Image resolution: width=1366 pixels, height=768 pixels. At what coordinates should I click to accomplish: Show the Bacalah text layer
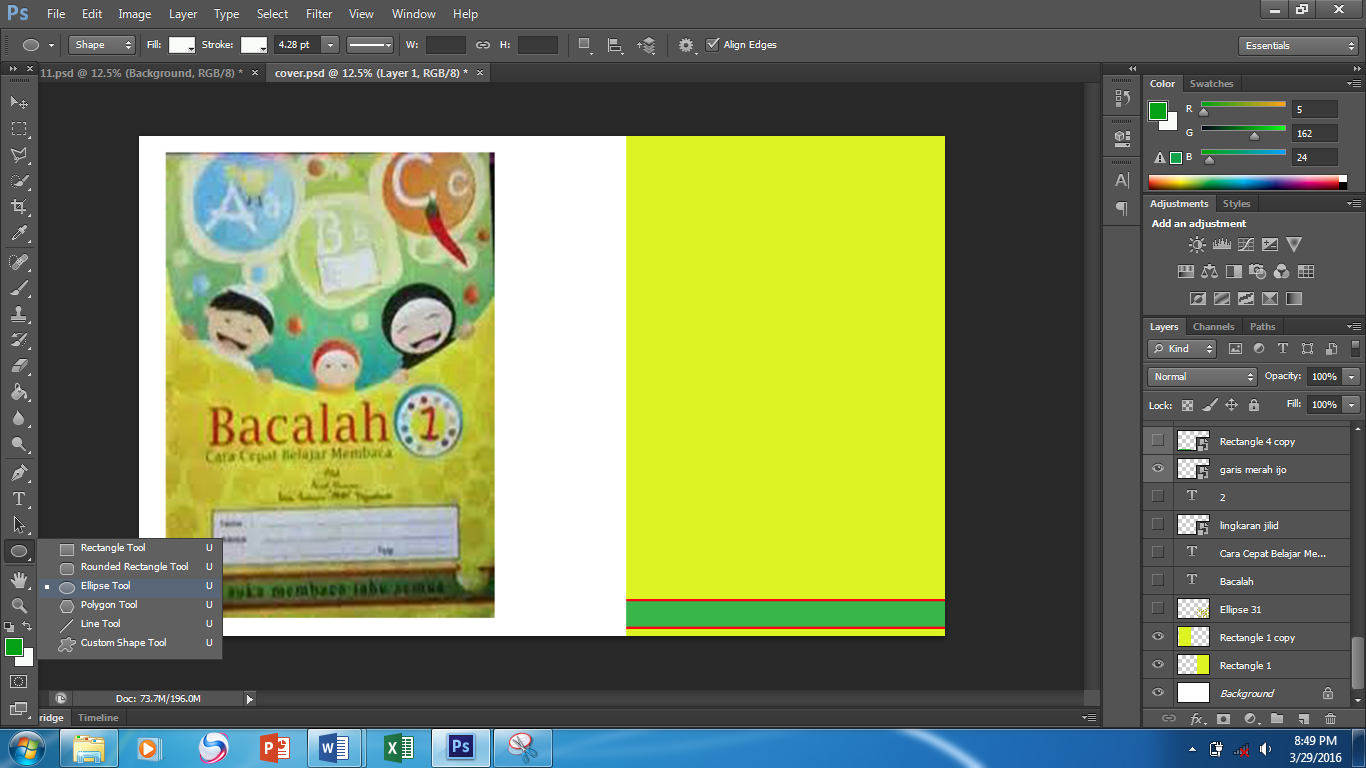1158,581
